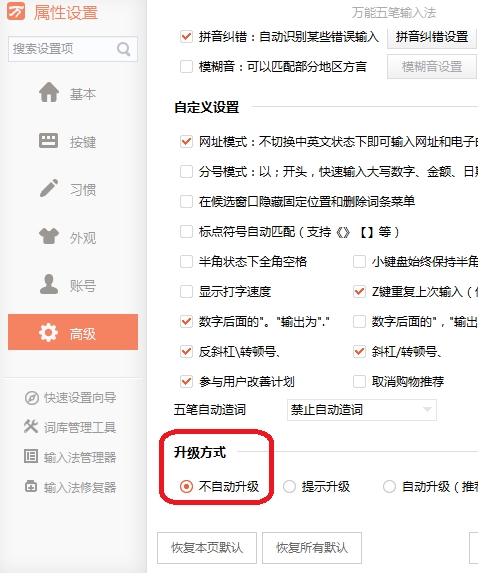
Task: Select 自动升级 radio button
Action: [x=389, y=486]
